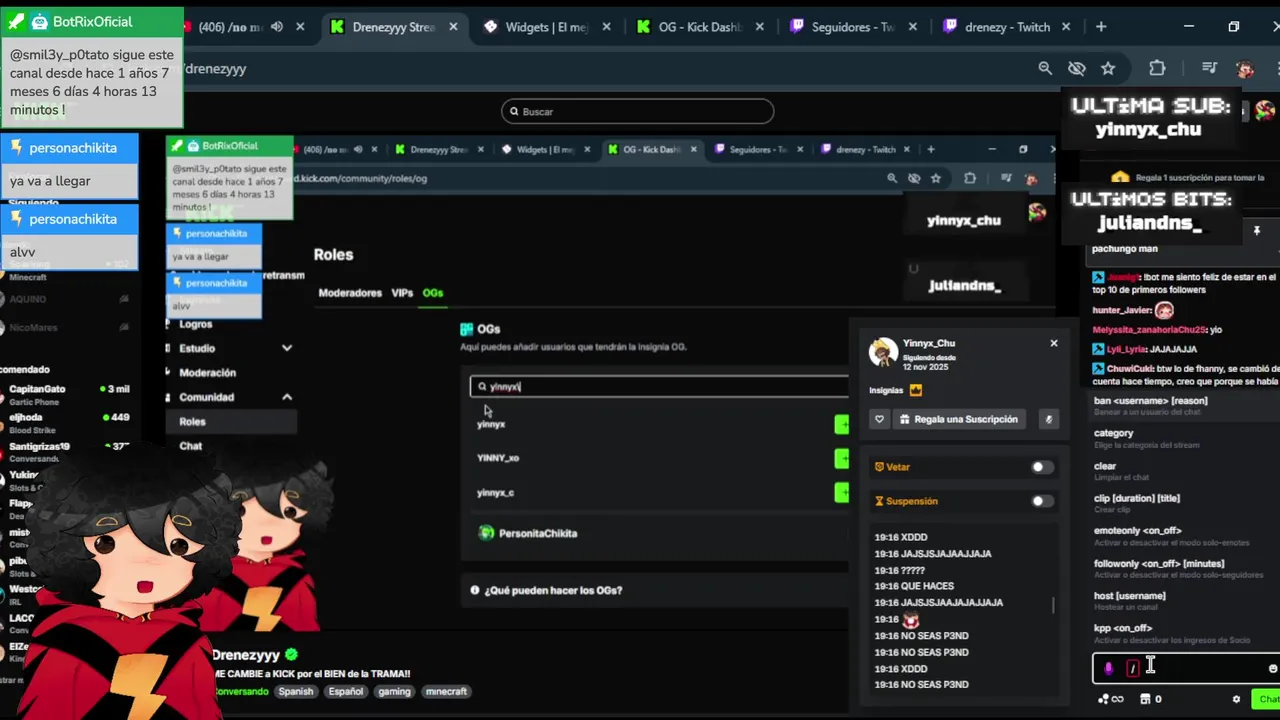Switch to OG - Kick Dashboard browser tab
This screenshot has width=1280, height=720.
tap(700, 27)
